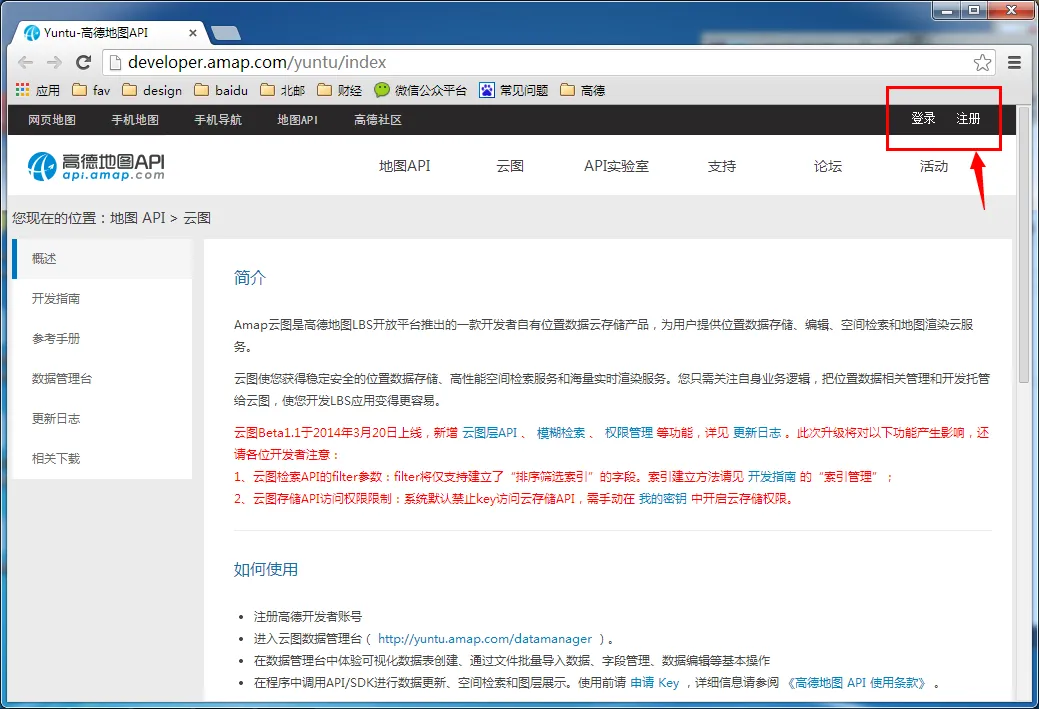Click 云图 in the breadcrumb
1039x709 pixels.
(197, 218)
